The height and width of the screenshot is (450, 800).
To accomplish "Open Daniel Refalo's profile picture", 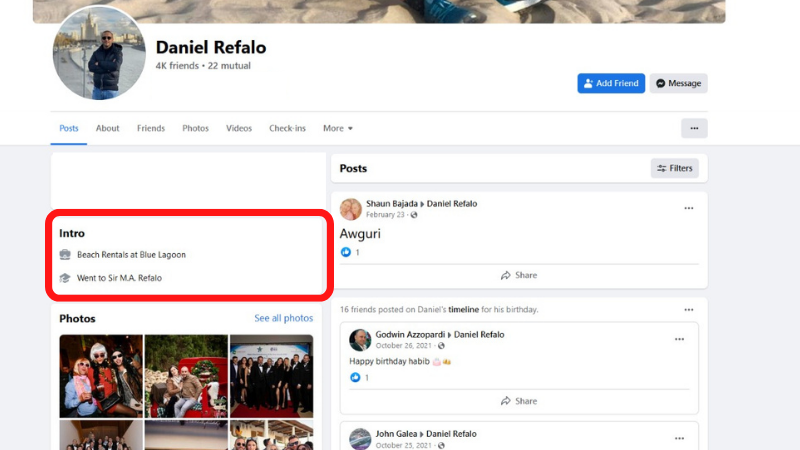I will pos(99,54).
